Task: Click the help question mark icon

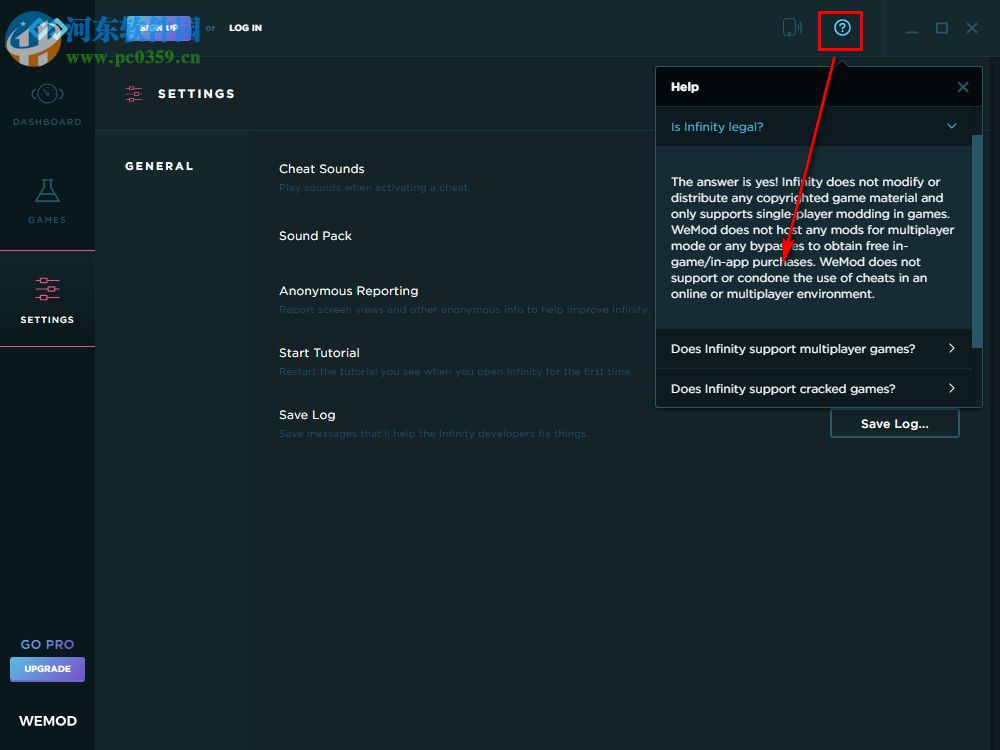Action: pyautogui.click(x=842, y=28)
